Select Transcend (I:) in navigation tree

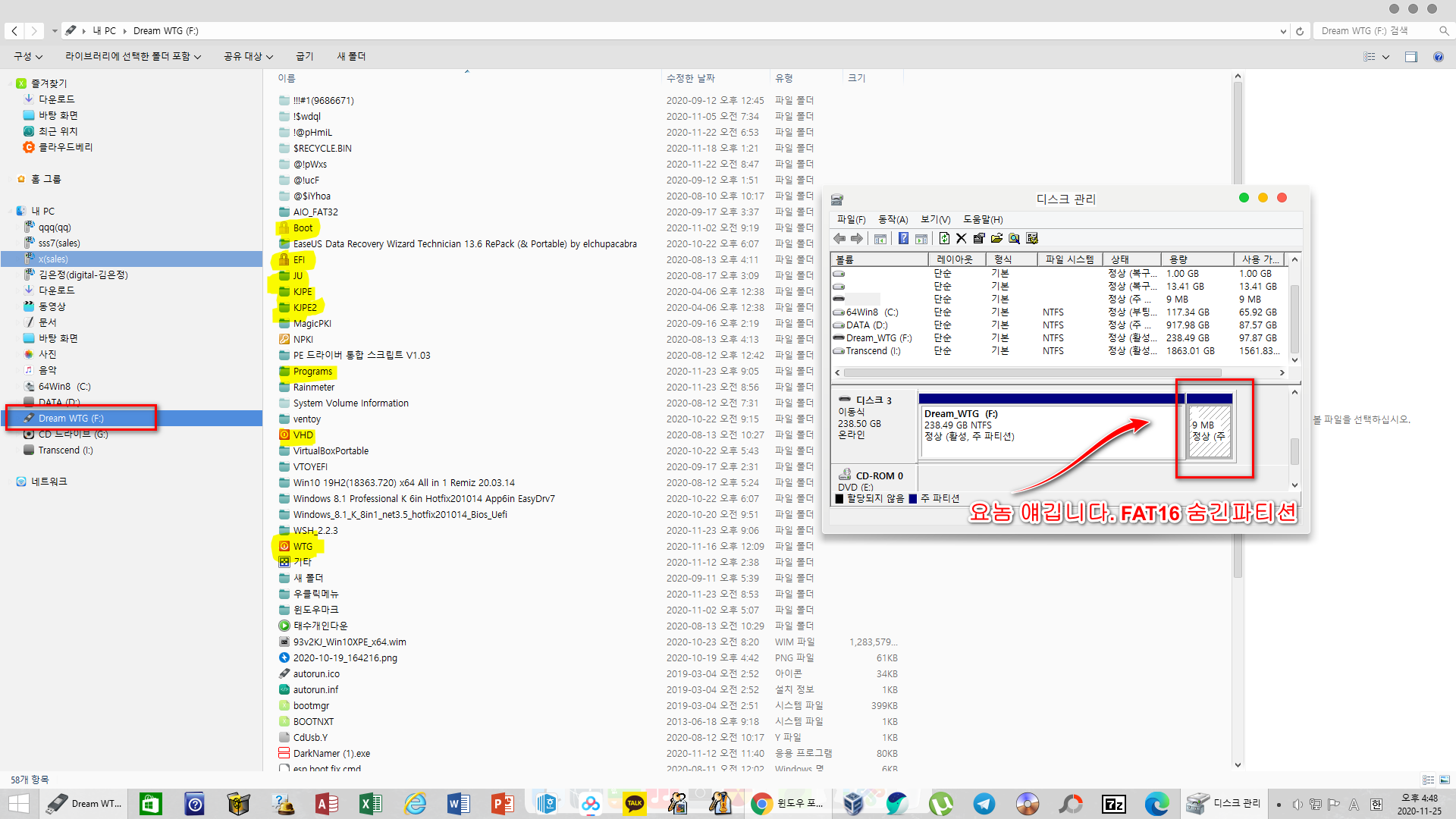[x=65, y=450]
